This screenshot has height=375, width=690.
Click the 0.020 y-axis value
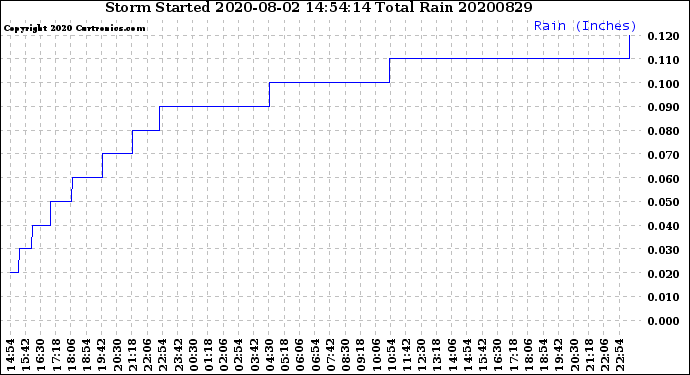(663, 274)
